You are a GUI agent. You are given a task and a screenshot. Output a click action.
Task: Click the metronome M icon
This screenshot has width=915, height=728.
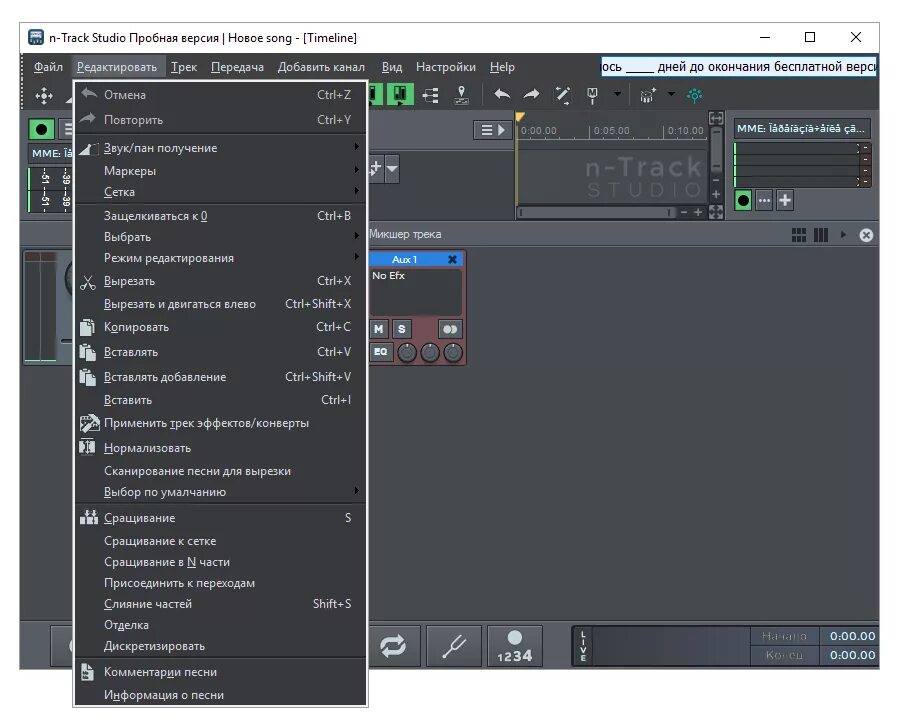click(x=592, y=95)
